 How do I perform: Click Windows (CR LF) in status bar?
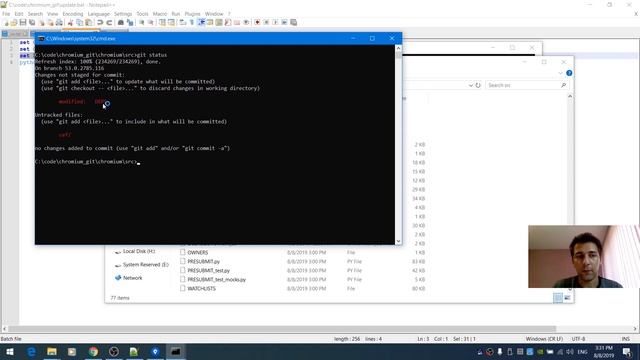(x=544, y=339)
